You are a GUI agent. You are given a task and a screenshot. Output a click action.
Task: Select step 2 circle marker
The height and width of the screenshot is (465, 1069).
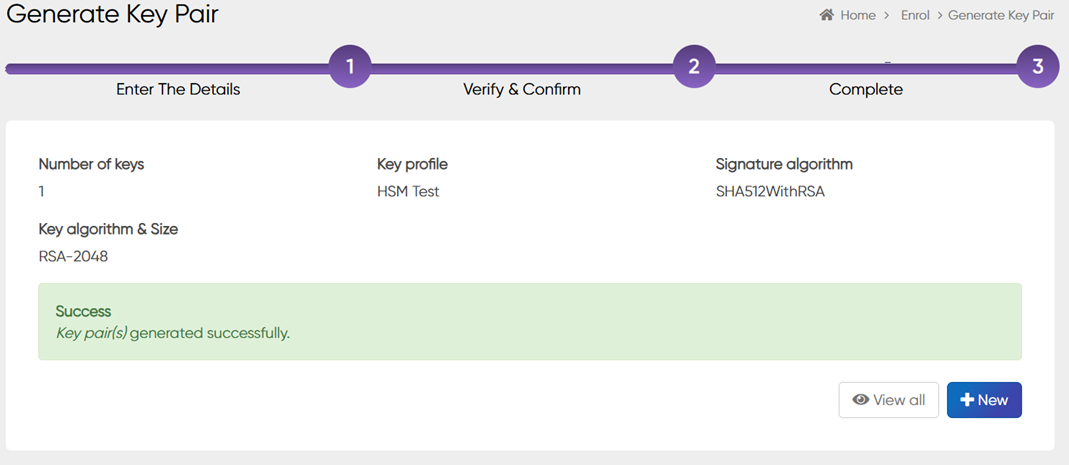pyautogui.click(x=694, y=67)
